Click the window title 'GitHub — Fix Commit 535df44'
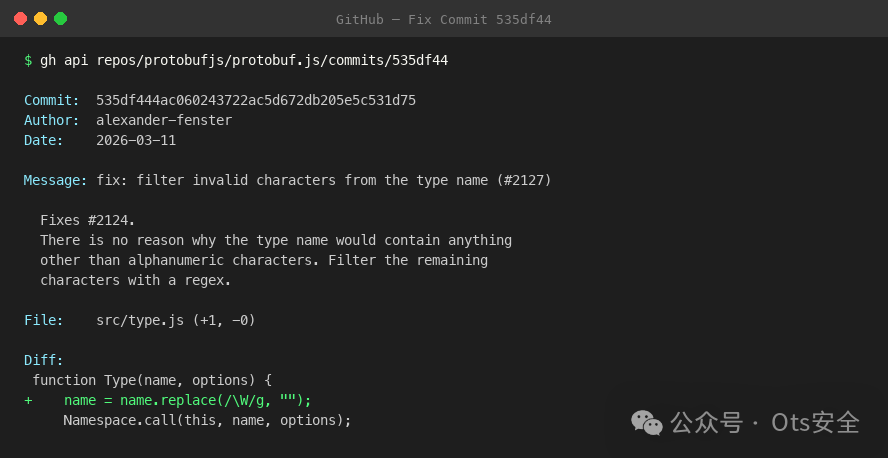888x458 pixels. coord(443,19)
